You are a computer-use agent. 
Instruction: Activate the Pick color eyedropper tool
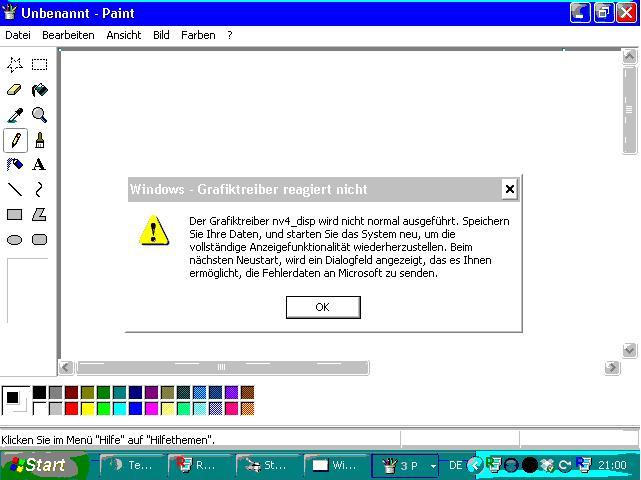pyautogui.click(x=15, y=115)
